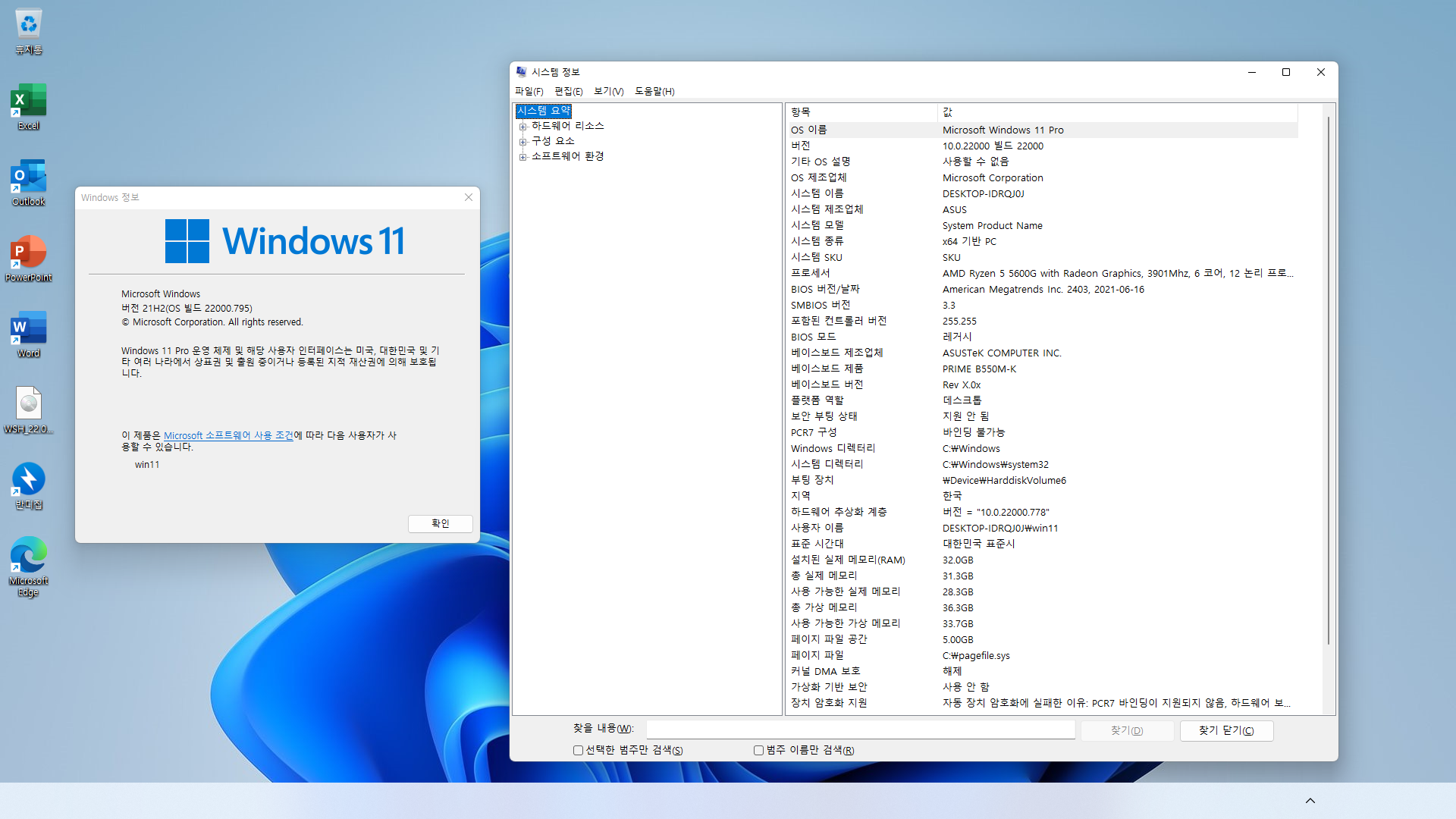This screenshot has width=1456, height=819.
Task: Expand the 소프트웨어 환경 tree node
Action: click(522, 157)
